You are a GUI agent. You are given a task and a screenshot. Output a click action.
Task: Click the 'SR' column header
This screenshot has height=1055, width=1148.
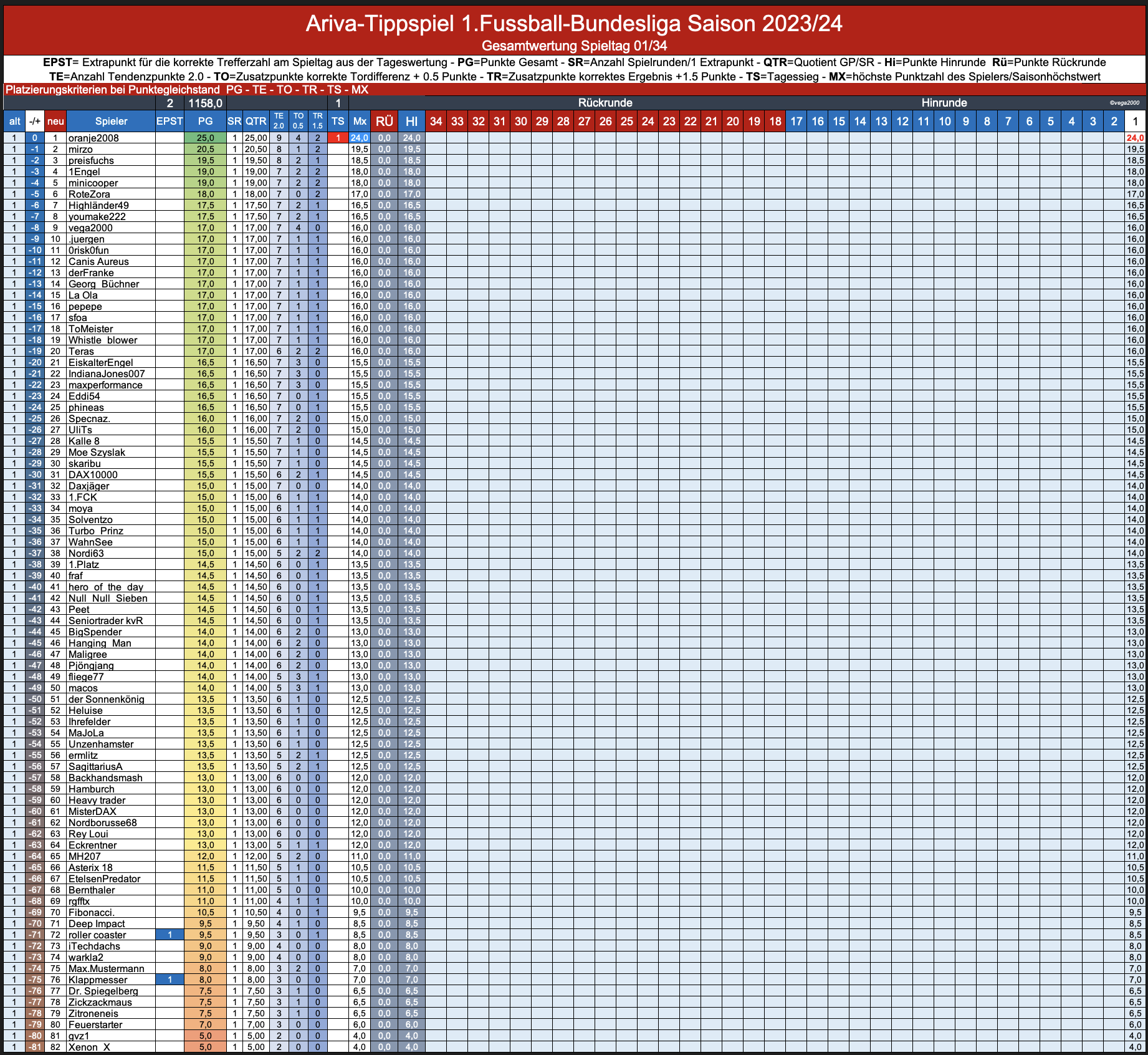click(234, 121)
